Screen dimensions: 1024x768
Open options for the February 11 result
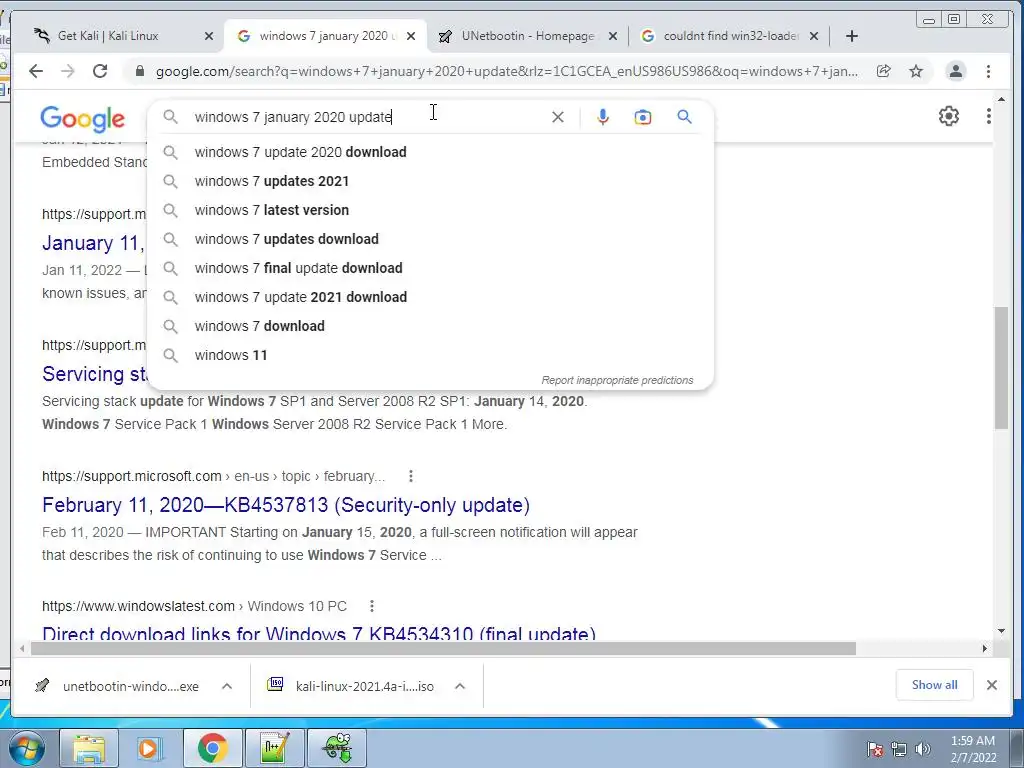[411, 476]
